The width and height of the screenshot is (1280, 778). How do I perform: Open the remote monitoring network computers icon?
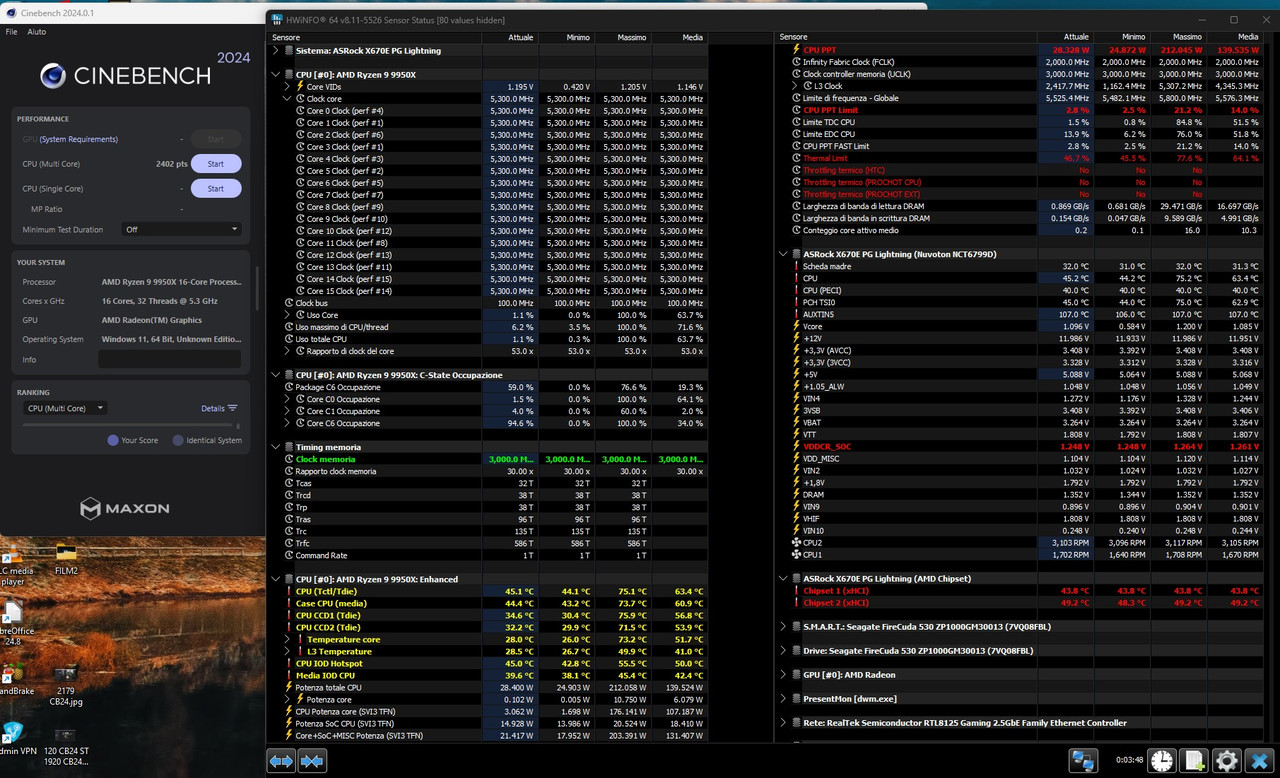click(1083, 762)
